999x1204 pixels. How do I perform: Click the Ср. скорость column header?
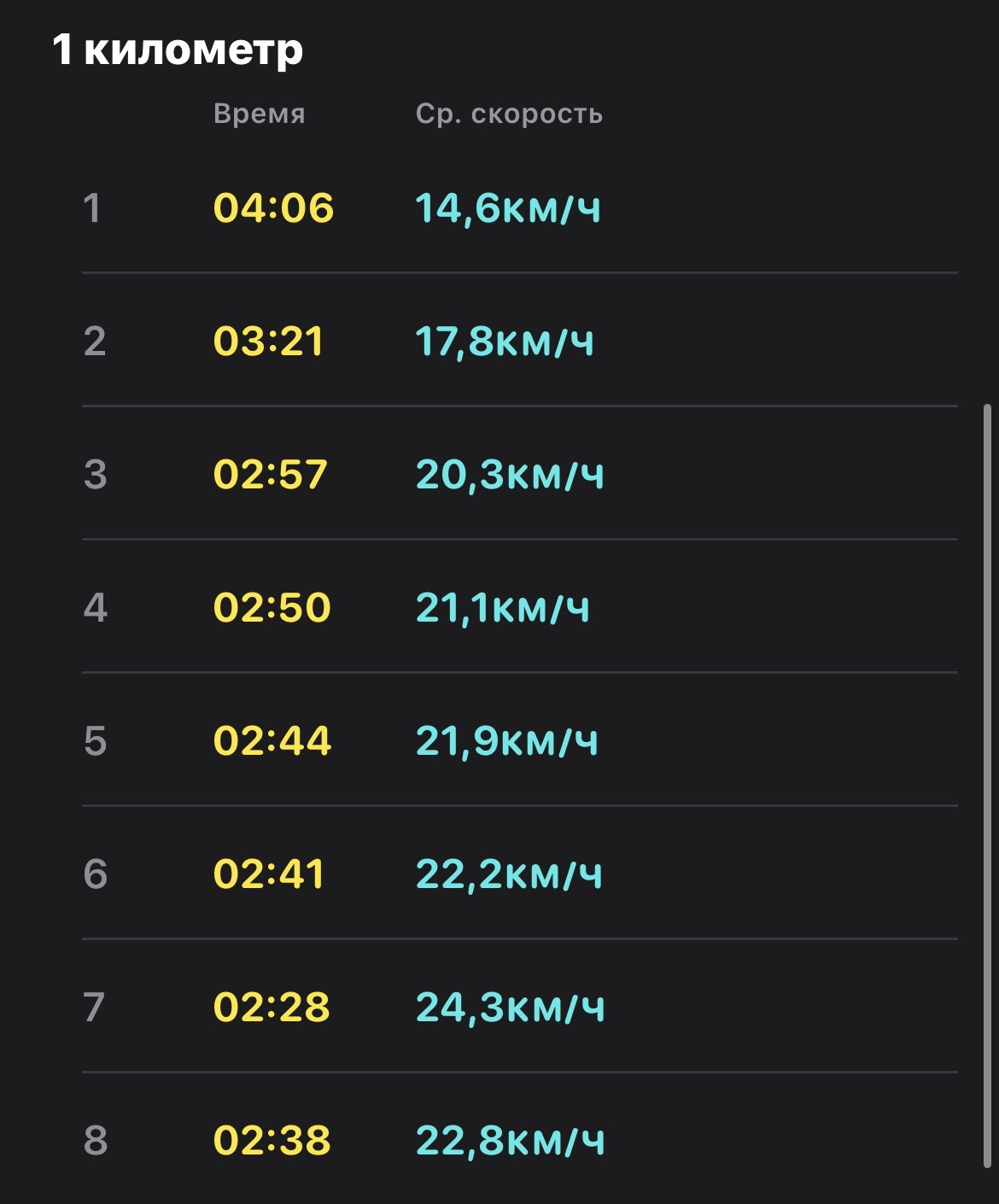[510, 114]
